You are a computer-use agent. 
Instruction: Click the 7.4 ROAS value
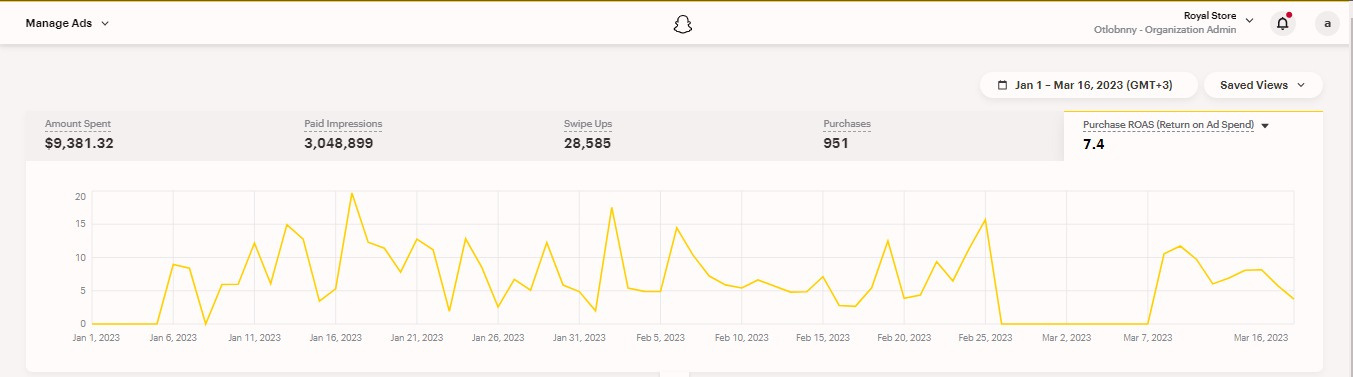point(1093,145)
